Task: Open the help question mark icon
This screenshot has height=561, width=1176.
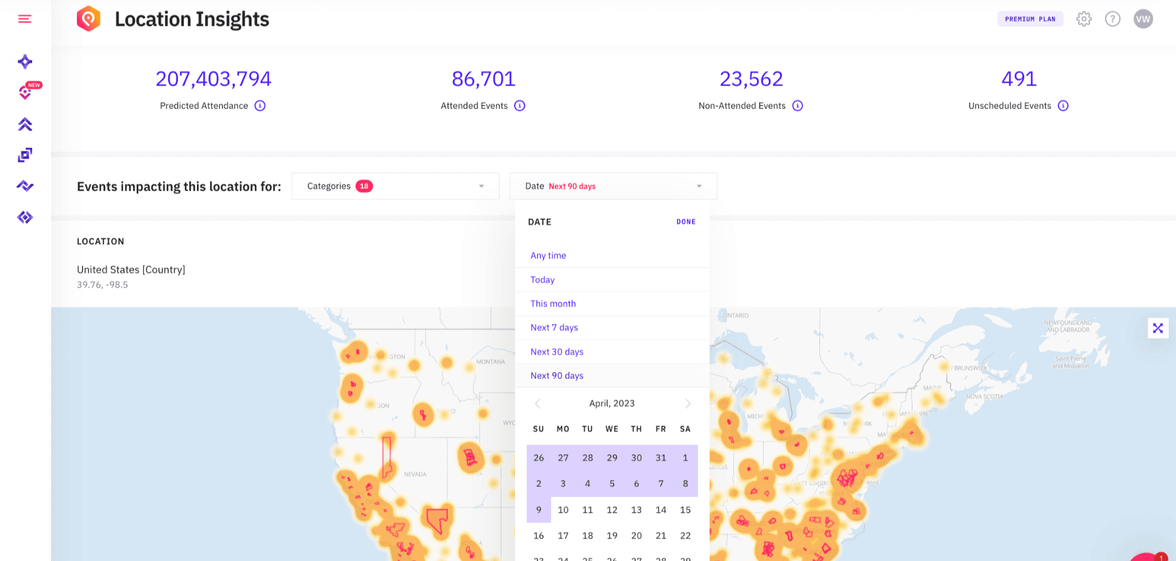Action: coord(1112,19)
